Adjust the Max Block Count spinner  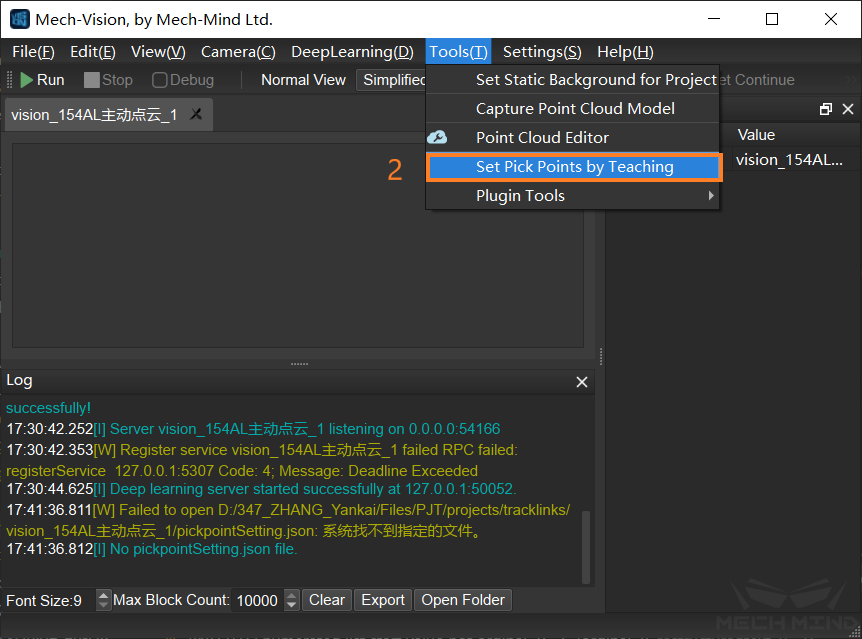point(291,600)
